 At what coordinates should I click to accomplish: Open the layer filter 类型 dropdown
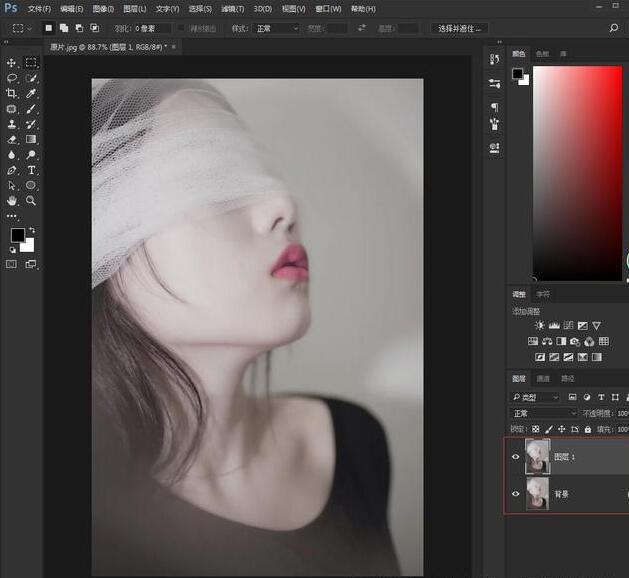(537, 397)
